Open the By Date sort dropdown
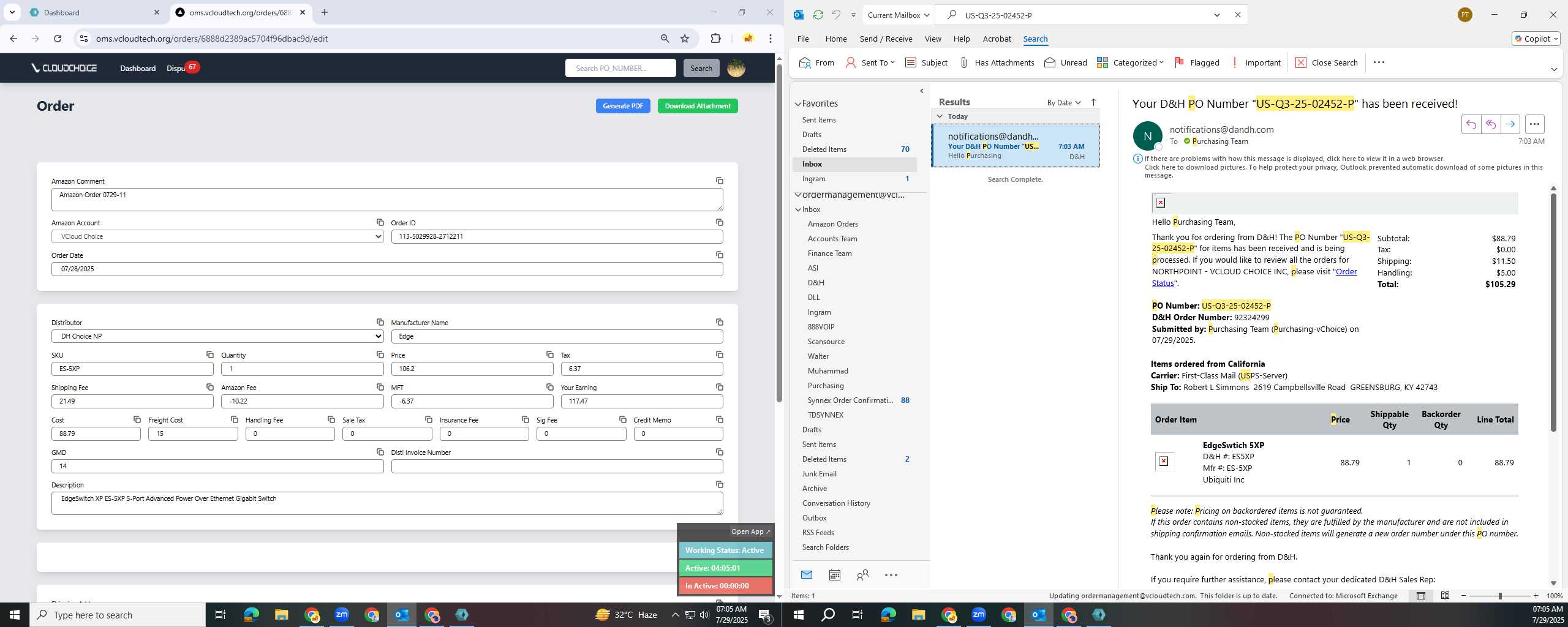 pos(1064,102)
